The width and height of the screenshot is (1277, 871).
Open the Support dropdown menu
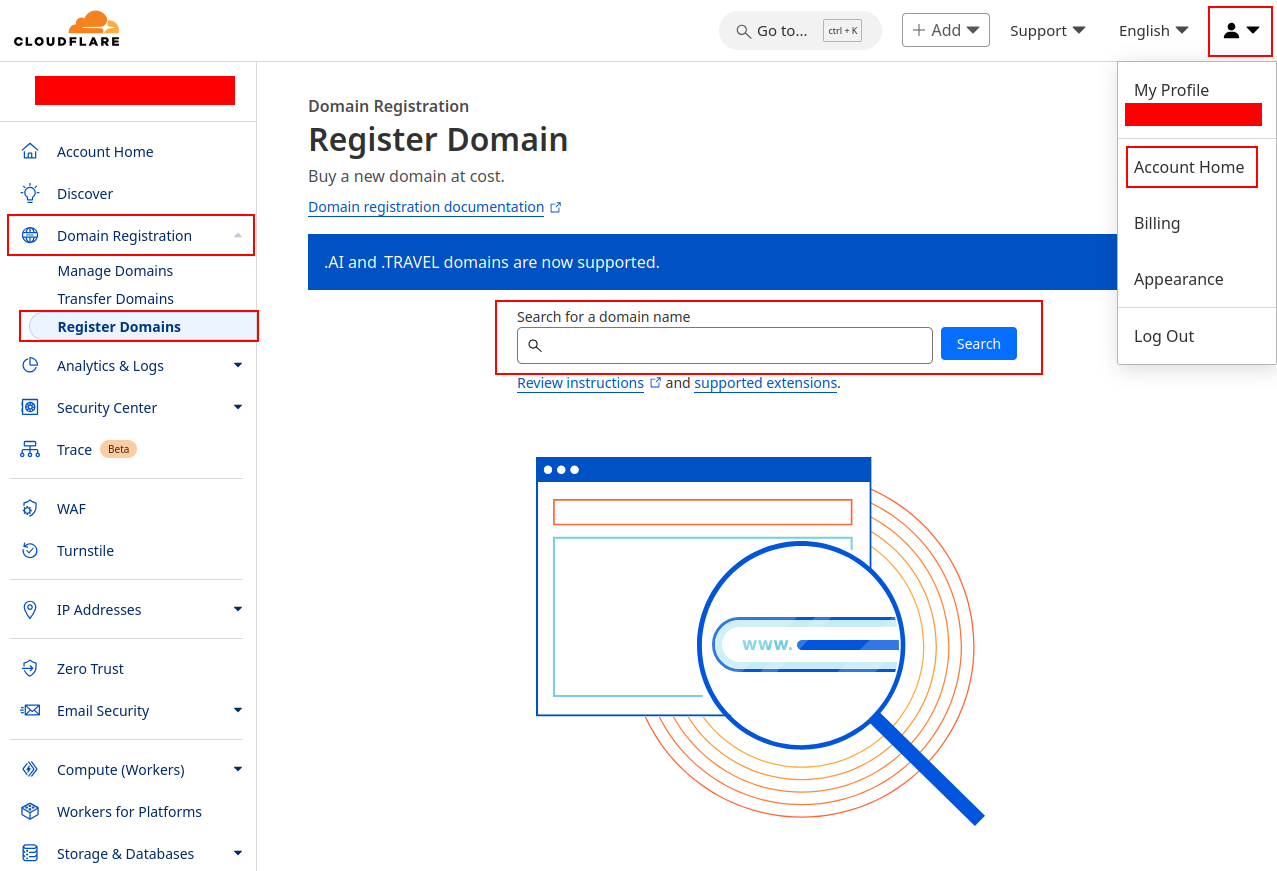coord(1048,31)
